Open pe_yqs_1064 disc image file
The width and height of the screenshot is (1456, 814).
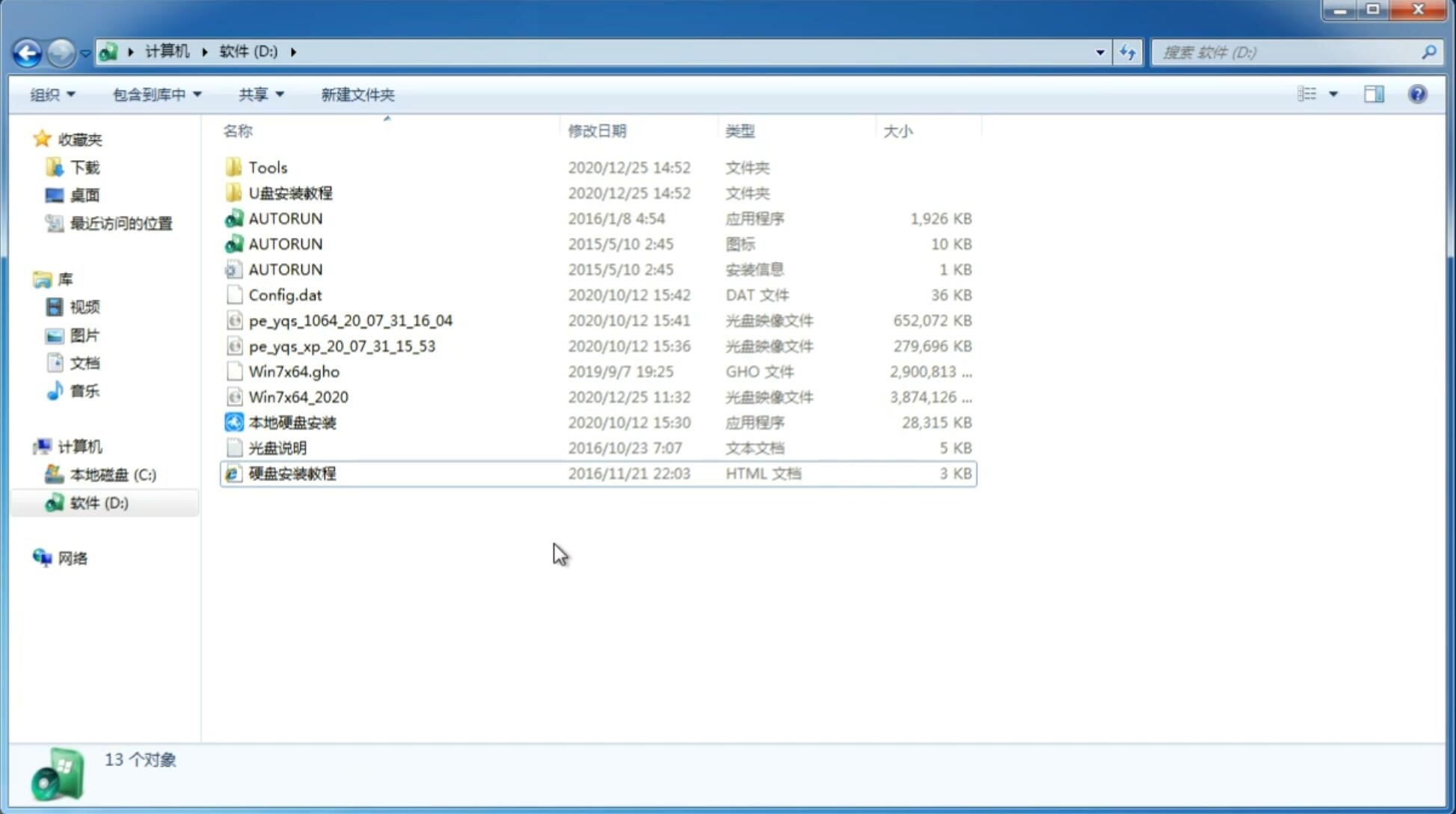click(x=350, y=320)
